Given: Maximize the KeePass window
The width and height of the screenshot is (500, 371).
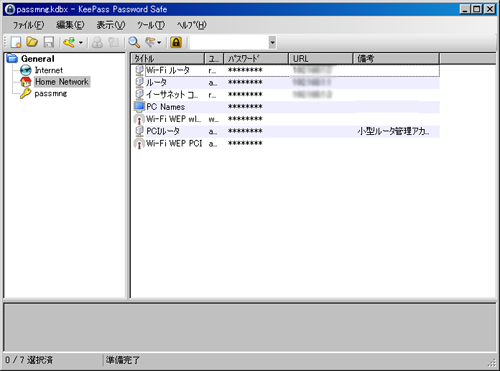Looking at the screenshot, I should click(x=477, y=9).
